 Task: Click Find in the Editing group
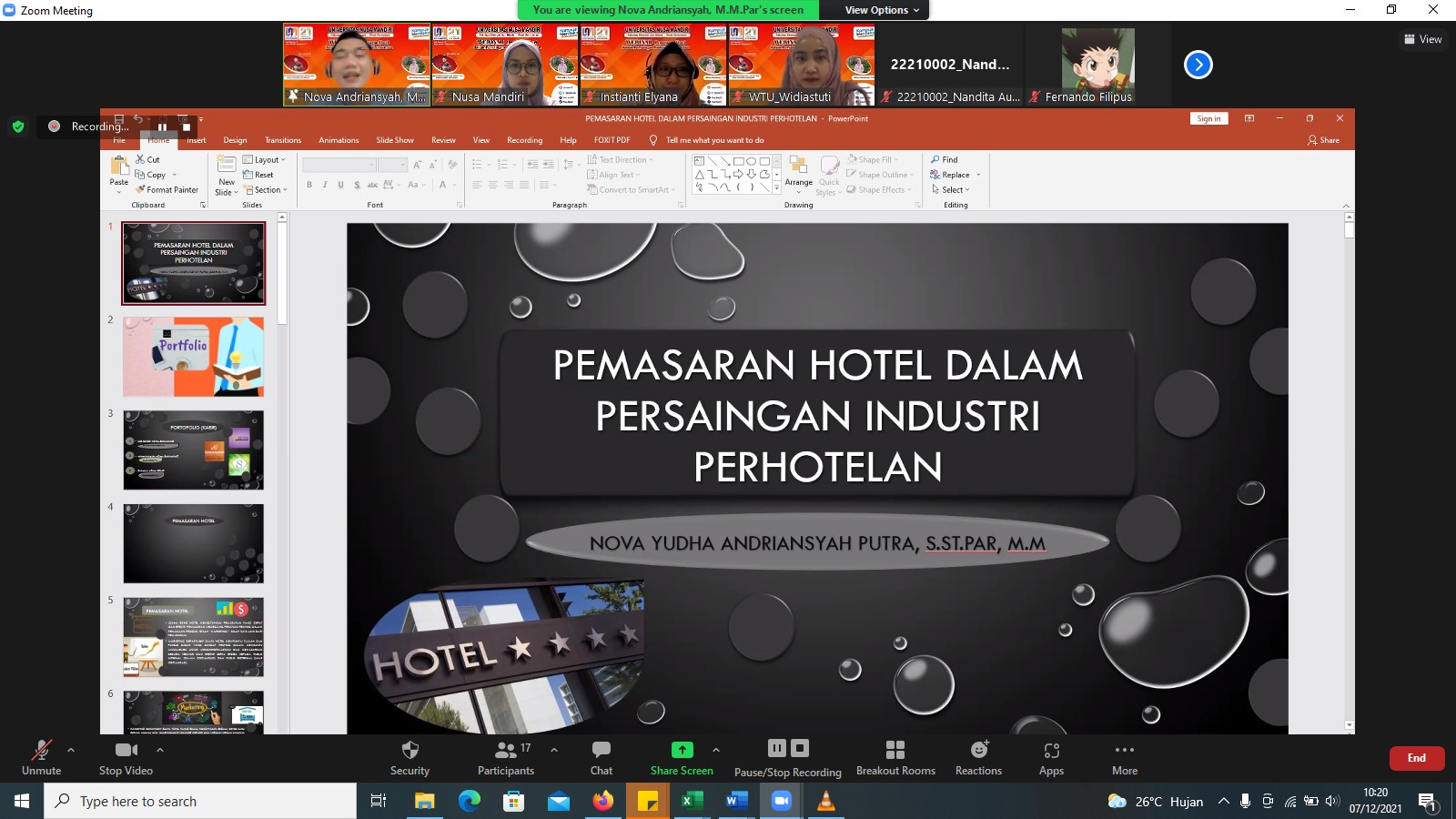pos(945,159)
